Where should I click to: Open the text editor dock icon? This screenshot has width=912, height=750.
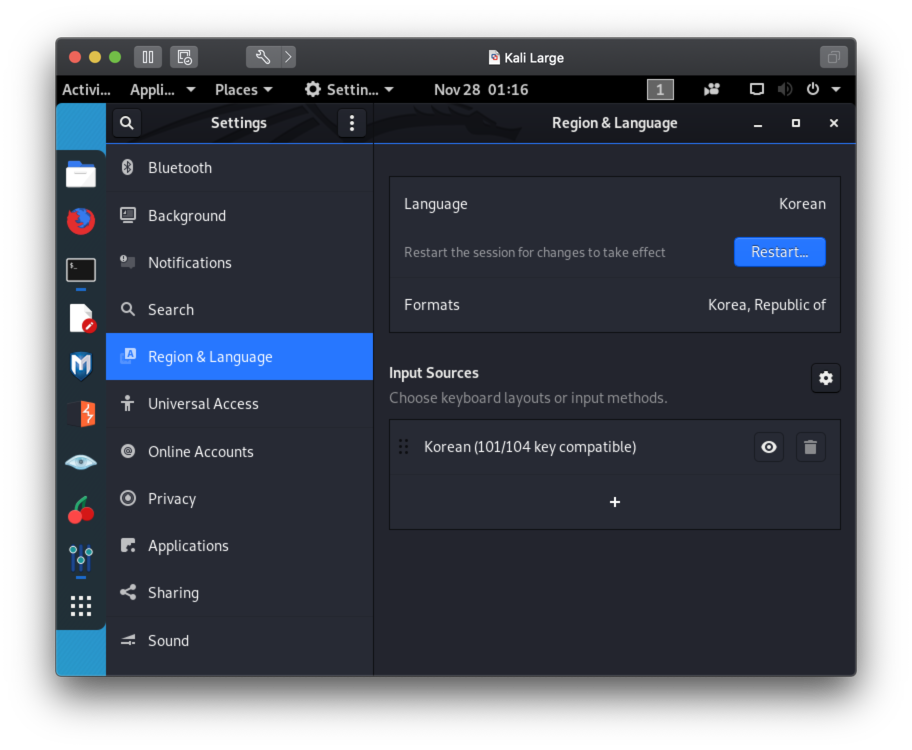click(82, 318)
